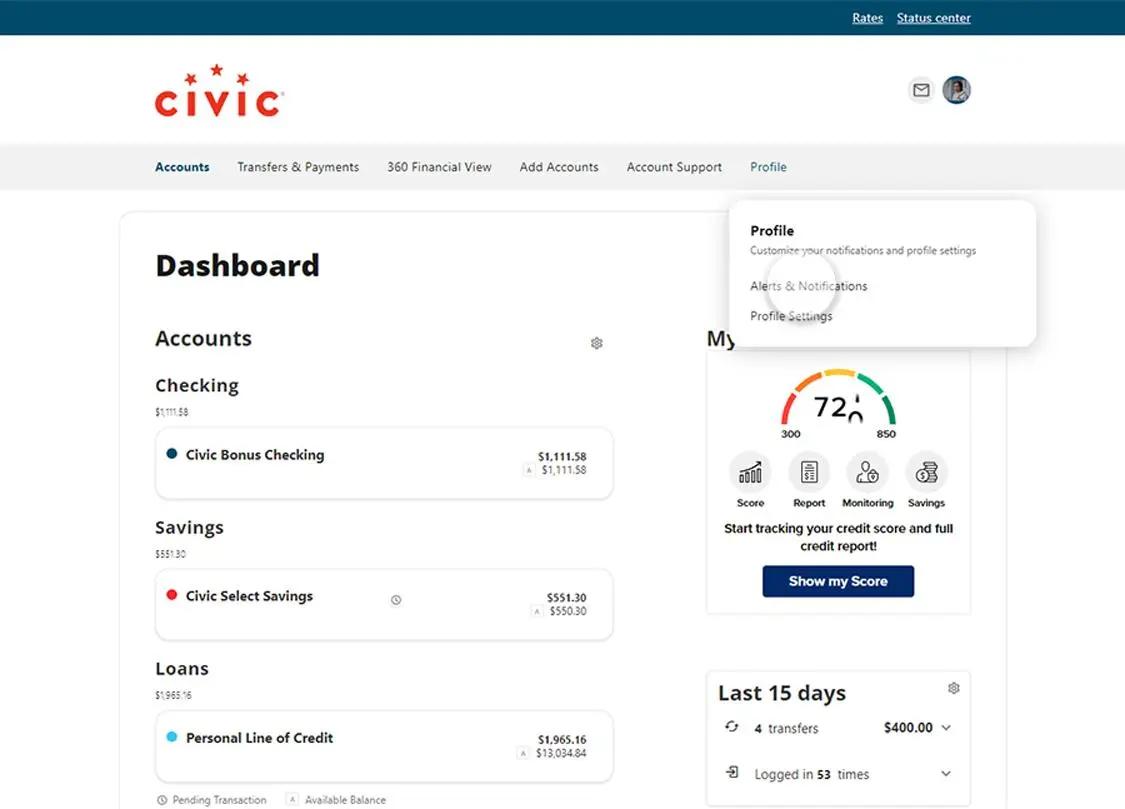The width and height of the screenshot is (1125, 809).
Task: Switch to Transfers & Payments
Action: pyautogui.click(x=297, y=167)
